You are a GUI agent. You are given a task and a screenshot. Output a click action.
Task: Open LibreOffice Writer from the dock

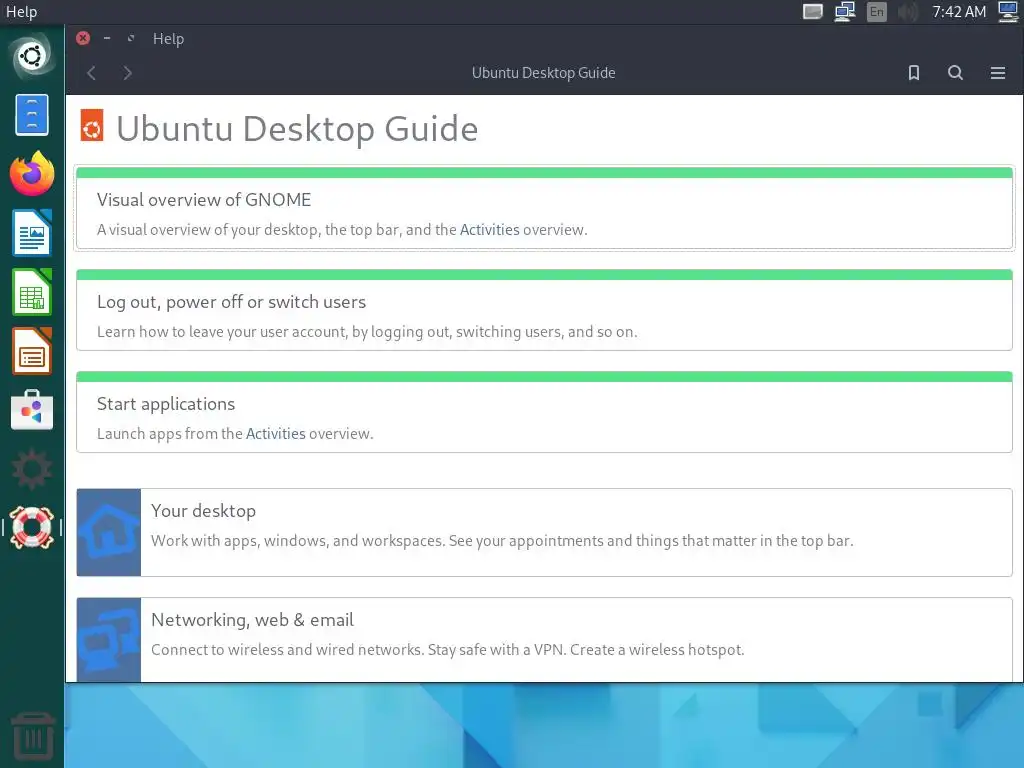click(x=32, y=232)
